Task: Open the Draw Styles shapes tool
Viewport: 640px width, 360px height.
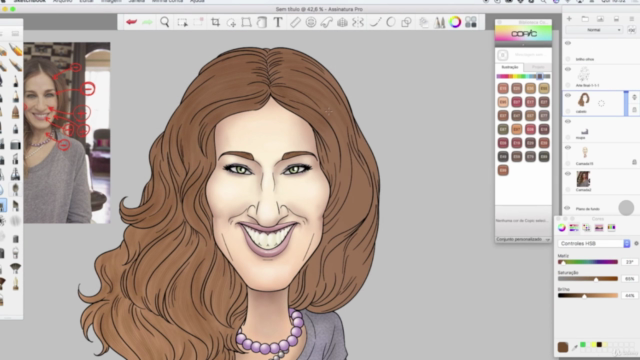Action: pyautogui.click(x=406, y=22)
